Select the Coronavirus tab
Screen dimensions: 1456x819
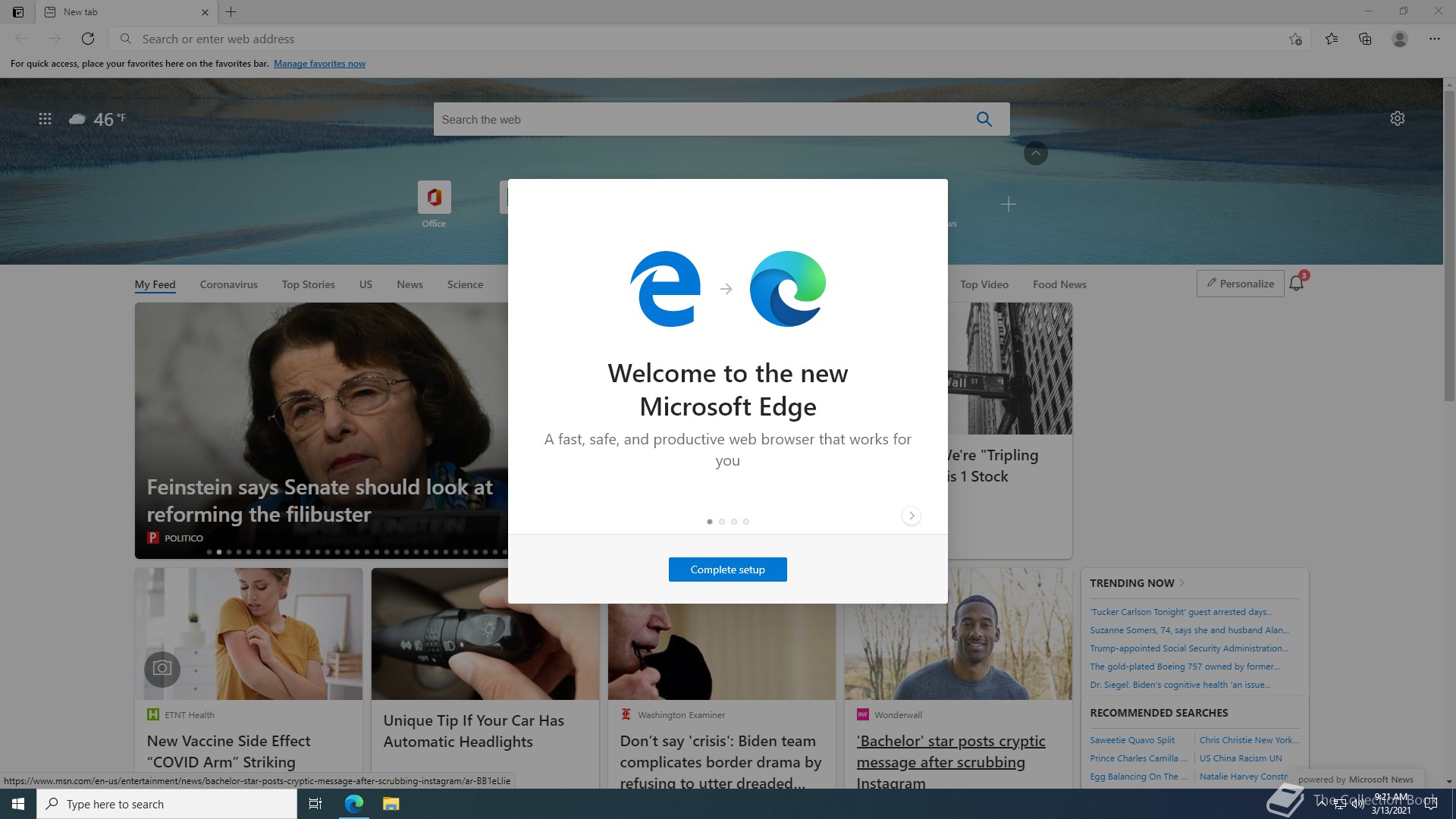[x=228, y=284]
